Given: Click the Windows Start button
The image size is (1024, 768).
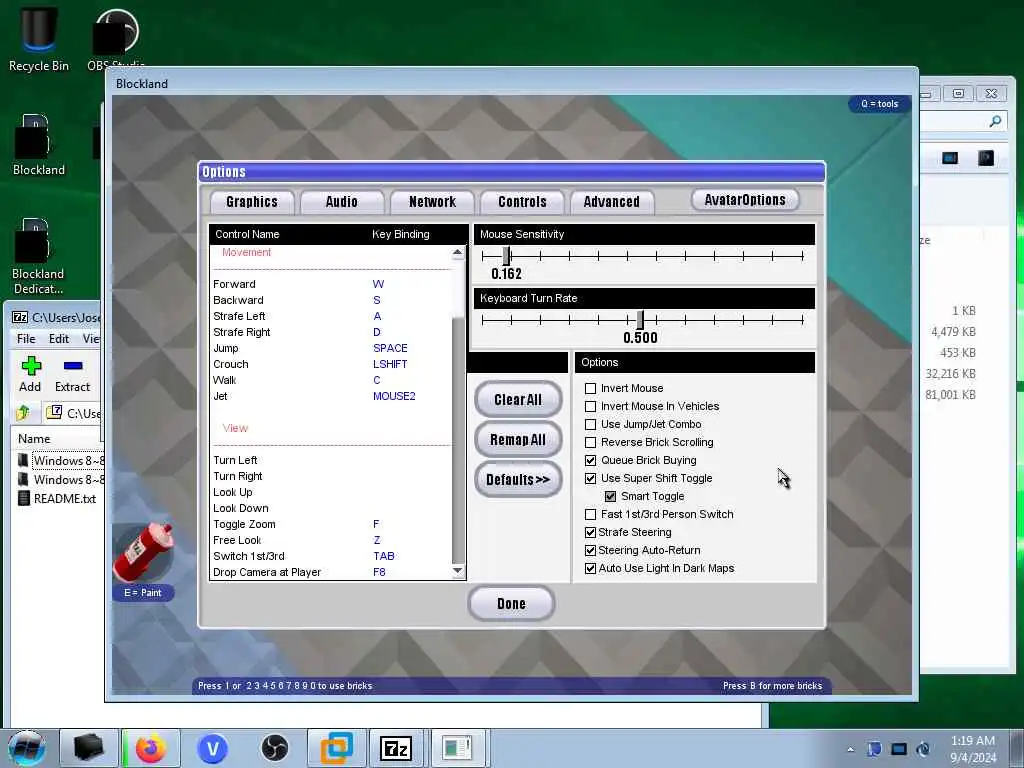Looking at the screenshot, I should click(x=27, y=748).
